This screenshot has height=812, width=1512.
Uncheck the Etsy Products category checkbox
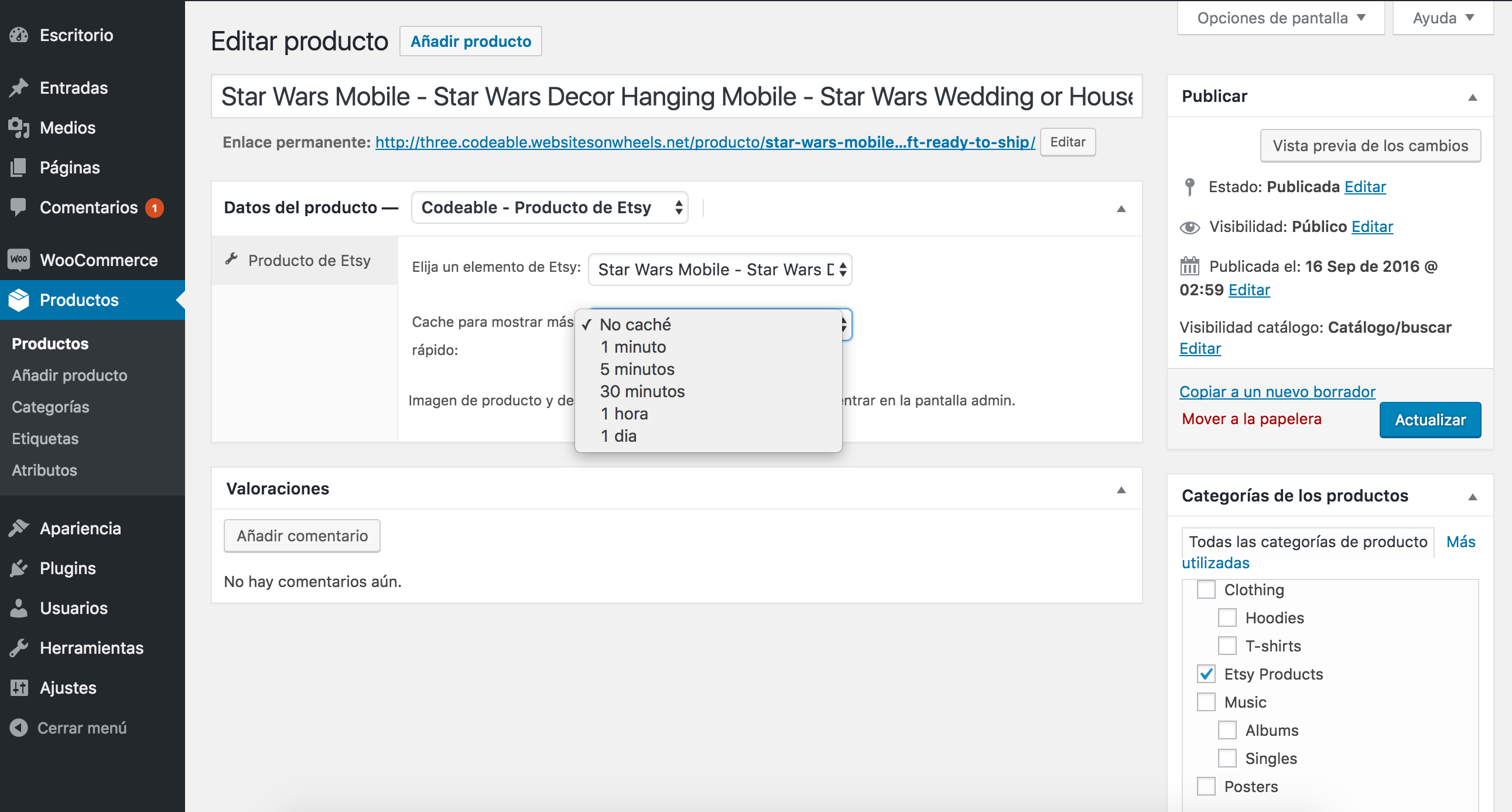coord(1206,674)
